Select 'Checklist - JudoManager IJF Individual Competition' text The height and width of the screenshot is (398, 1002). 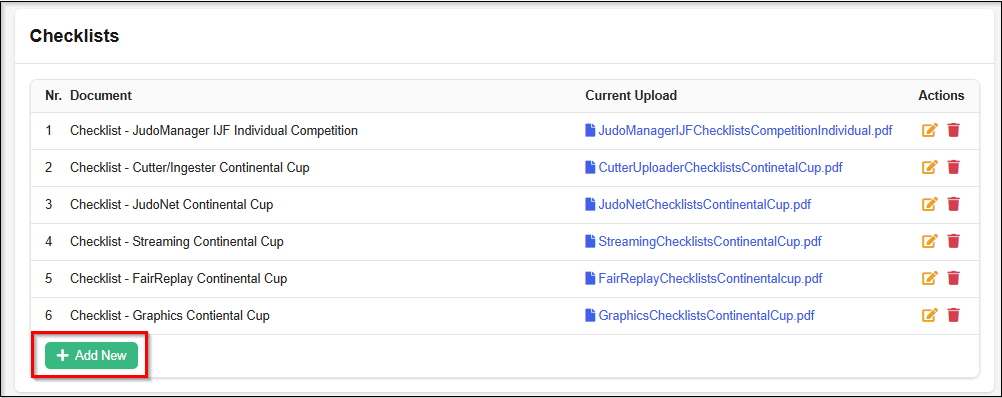(214, 131)
